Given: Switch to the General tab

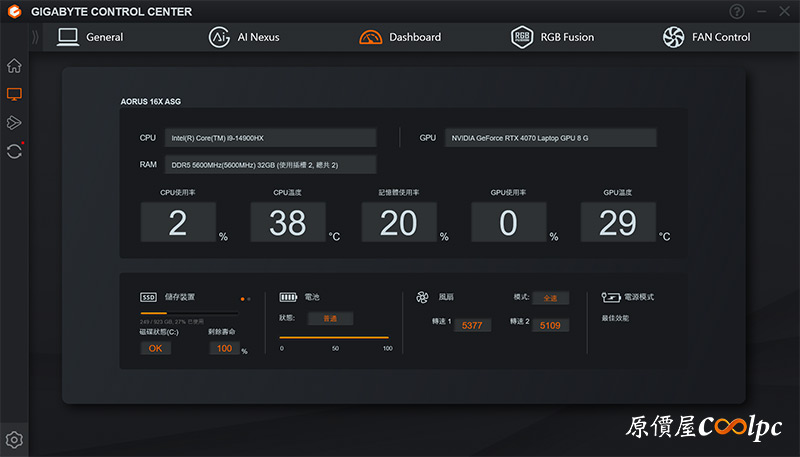Looking at the screenshot, I should click(90, 37).
